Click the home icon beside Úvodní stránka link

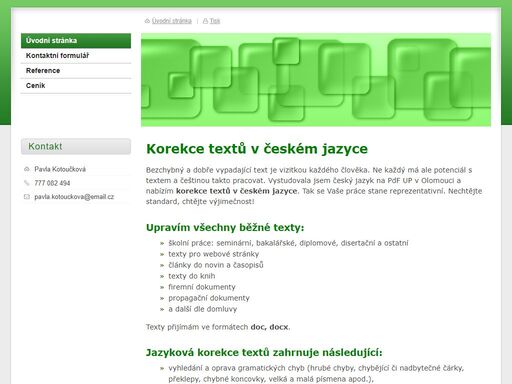click(147, 21)
